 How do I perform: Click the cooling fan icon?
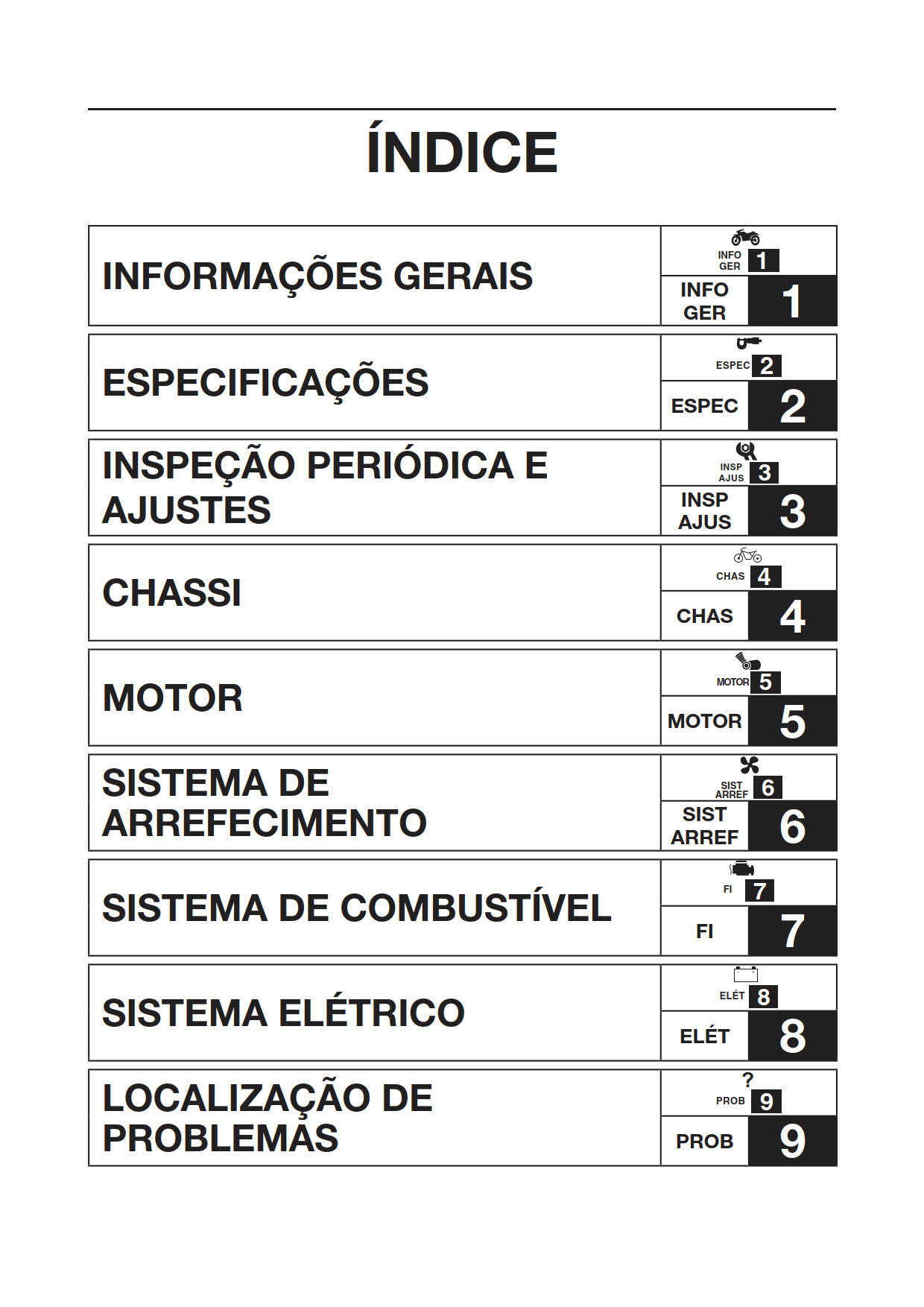tap(749, 765)
